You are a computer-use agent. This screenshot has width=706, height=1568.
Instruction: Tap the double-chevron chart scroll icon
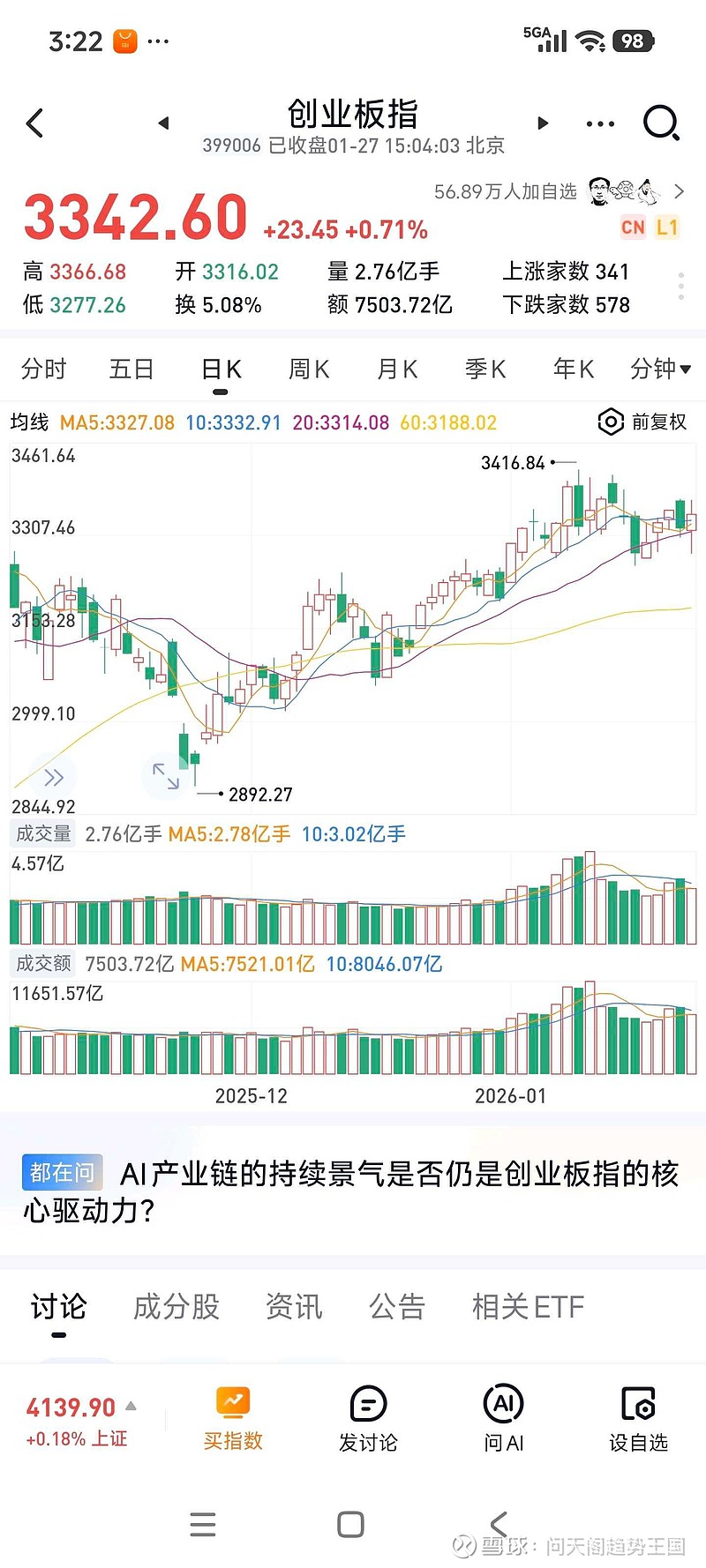tap(54, 777)
